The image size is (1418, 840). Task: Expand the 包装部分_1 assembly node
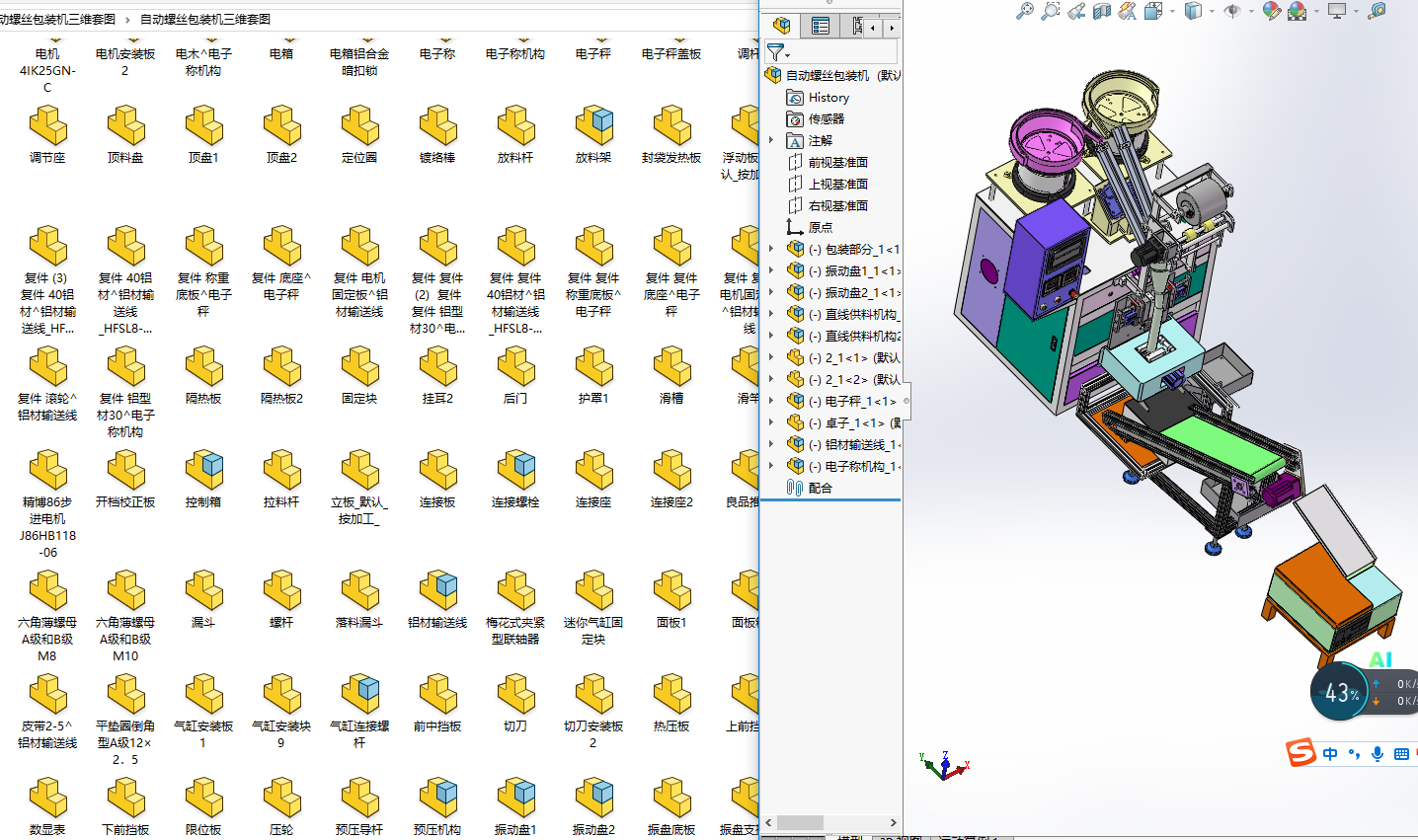(771, 249)
